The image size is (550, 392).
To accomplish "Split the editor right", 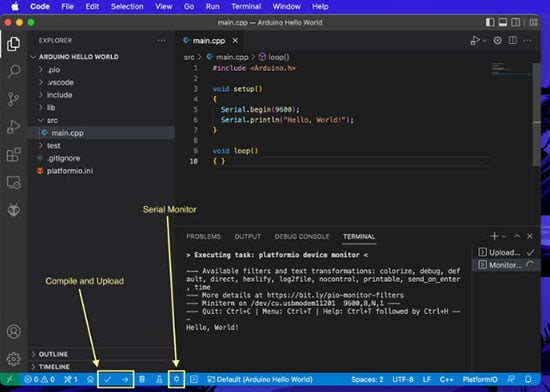I will pos(513,41).
